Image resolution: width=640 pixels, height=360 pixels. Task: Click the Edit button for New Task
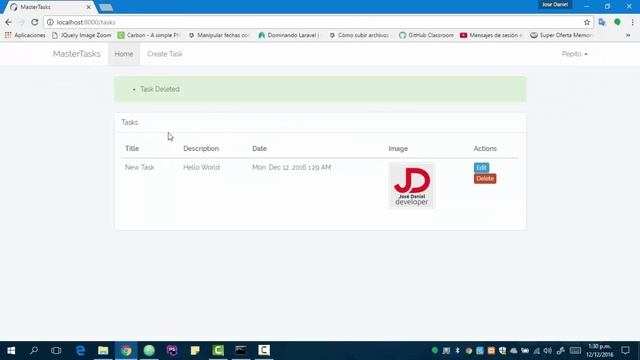481,167
